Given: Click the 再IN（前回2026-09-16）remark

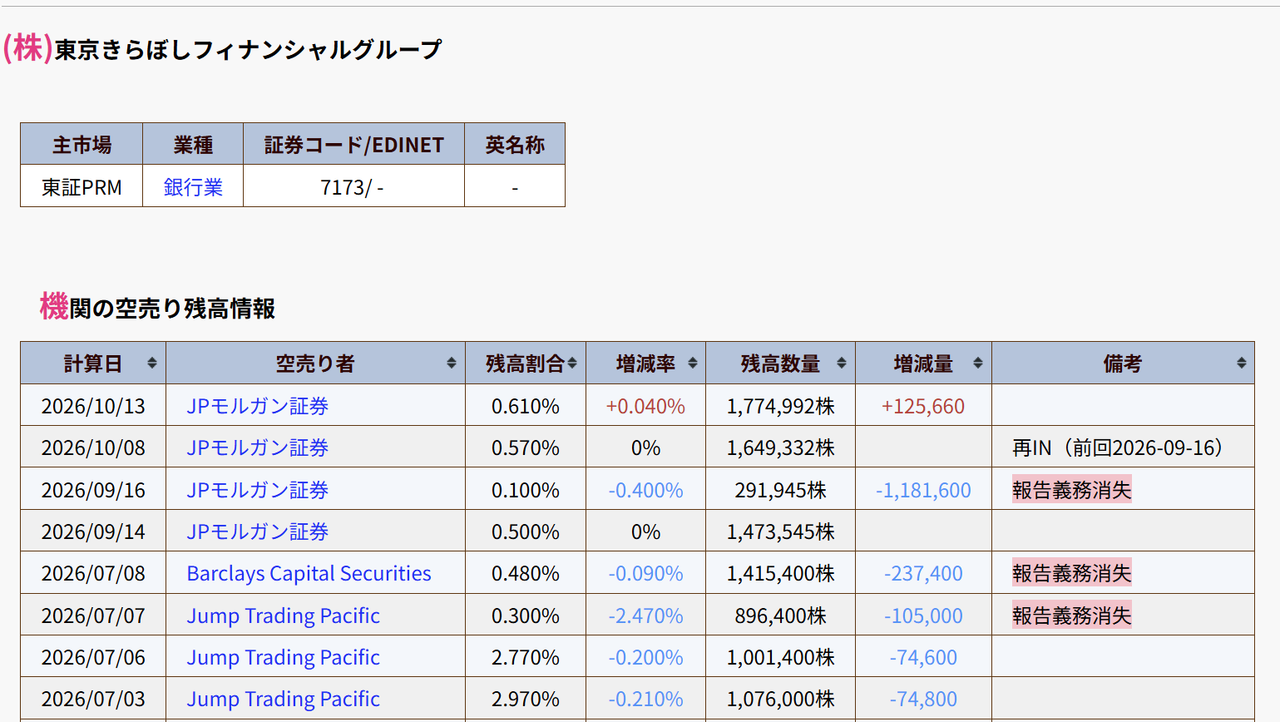Looking at the screenshot, I should 1118,448.
